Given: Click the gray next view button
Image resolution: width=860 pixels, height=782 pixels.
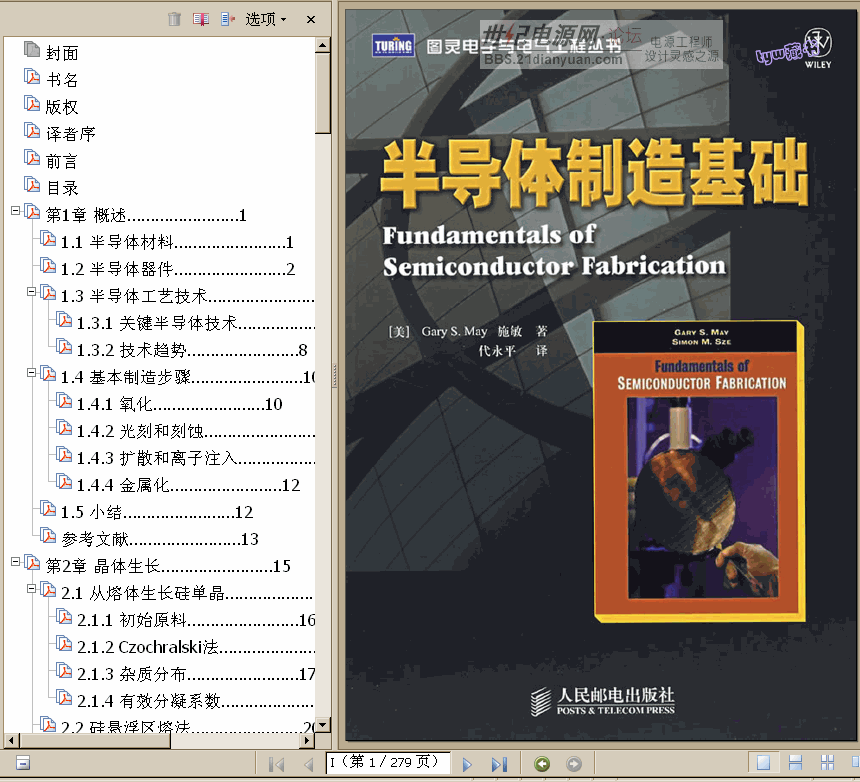Looking at the screenshot, I should pos(574,763).
